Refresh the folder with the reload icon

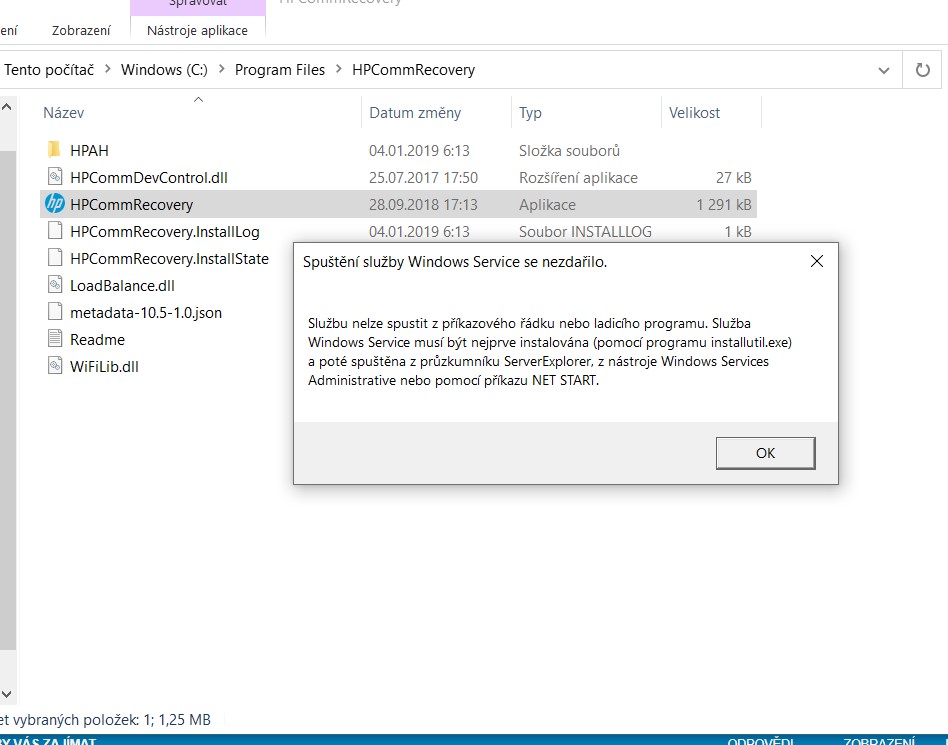(x=922, y=70)
